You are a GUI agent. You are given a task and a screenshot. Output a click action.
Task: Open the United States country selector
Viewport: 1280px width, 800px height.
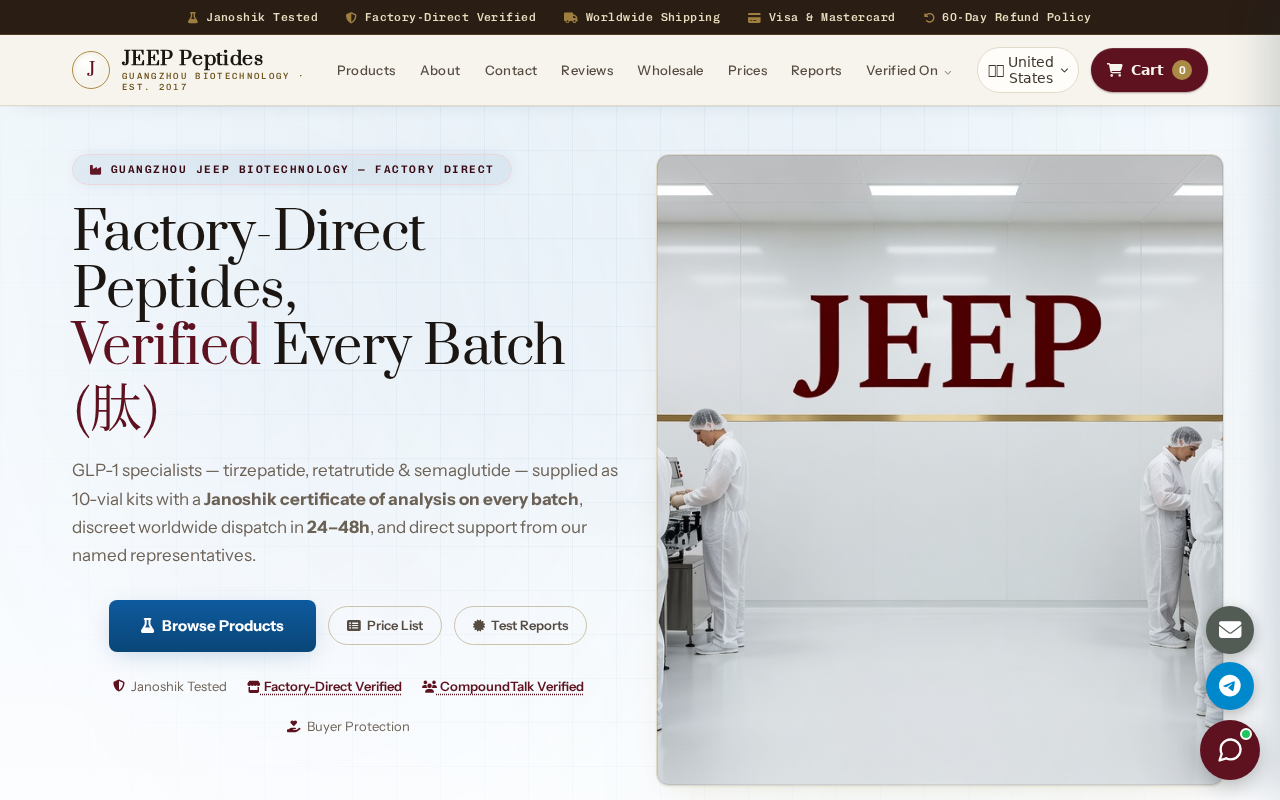tap(1028, 70)
